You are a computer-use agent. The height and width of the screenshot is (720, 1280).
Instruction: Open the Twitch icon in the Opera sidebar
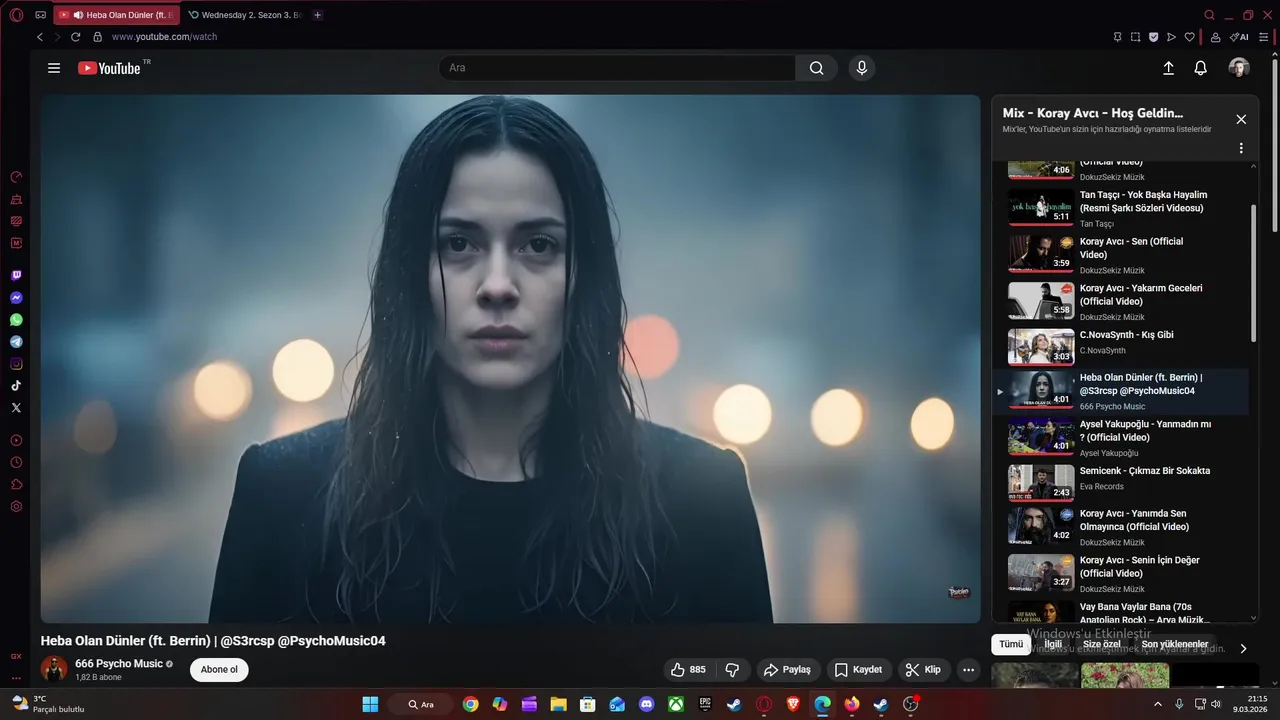pos(16,275)
